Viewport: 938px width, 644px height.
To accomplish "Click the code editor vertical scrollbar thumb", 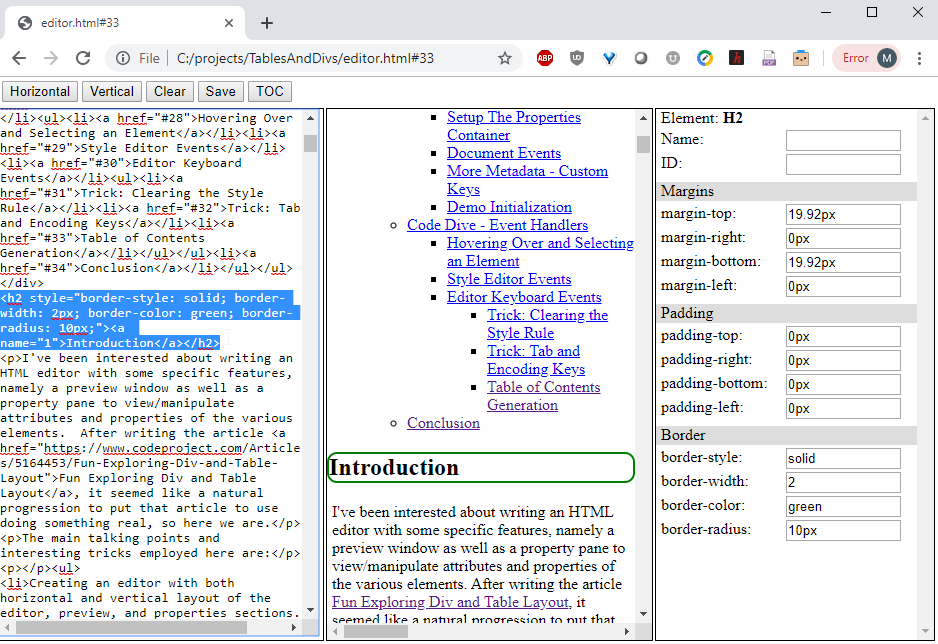I will click(310, 144).
